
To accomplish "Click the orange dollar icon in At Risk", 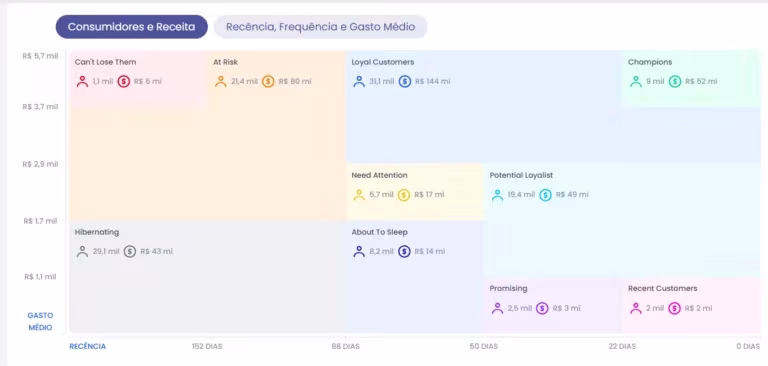I will point(268,81).
